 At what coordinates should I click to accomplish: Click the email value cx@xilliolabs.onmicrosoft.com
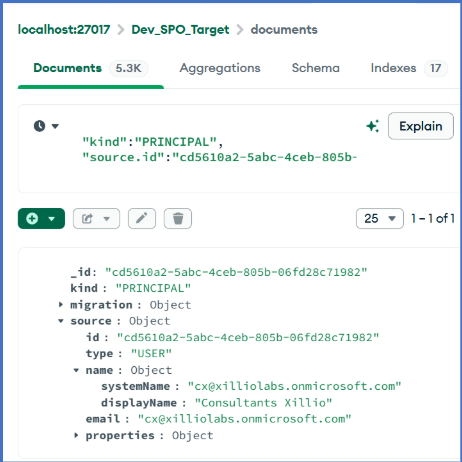pos(245,419)
